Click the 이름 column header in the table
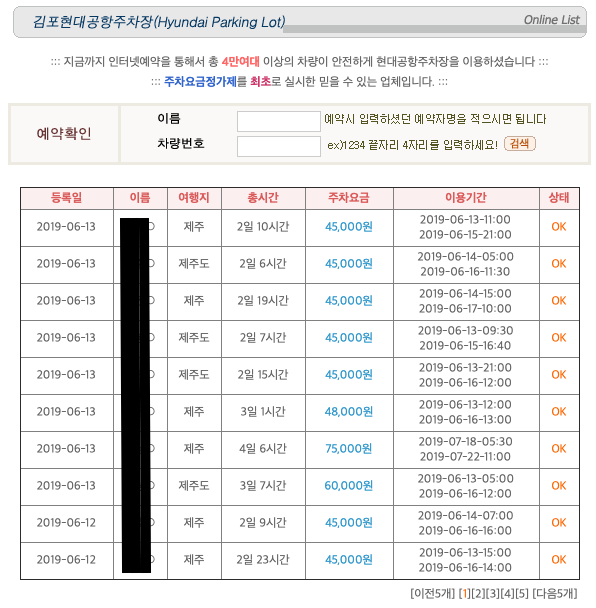 [x=140, y=198]
